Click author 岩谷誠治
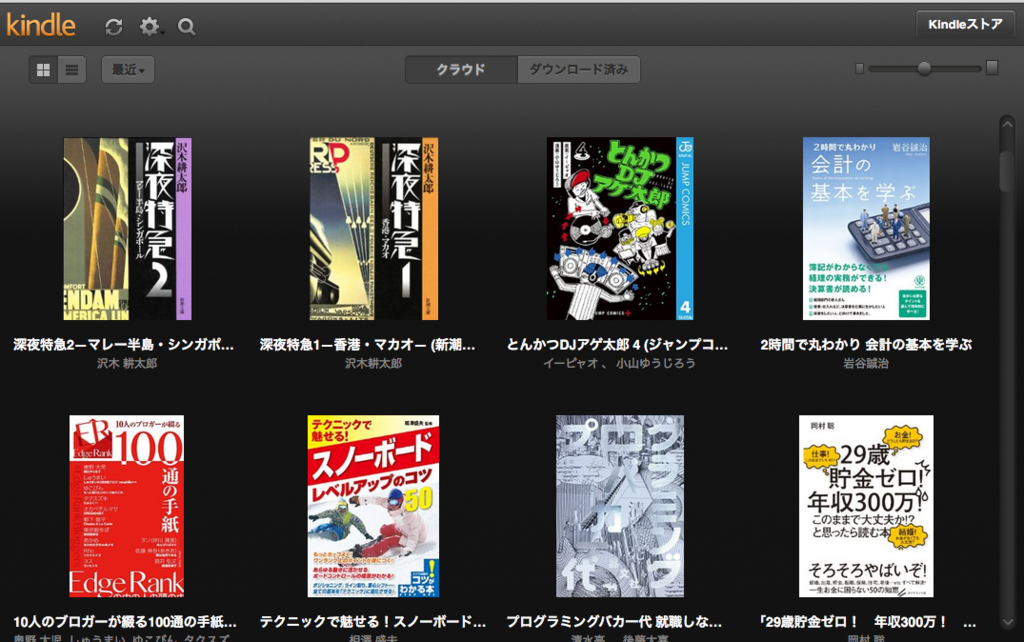Image resolution: width=1024 pixels, height=642 pixels. click(x=866, y=363)
